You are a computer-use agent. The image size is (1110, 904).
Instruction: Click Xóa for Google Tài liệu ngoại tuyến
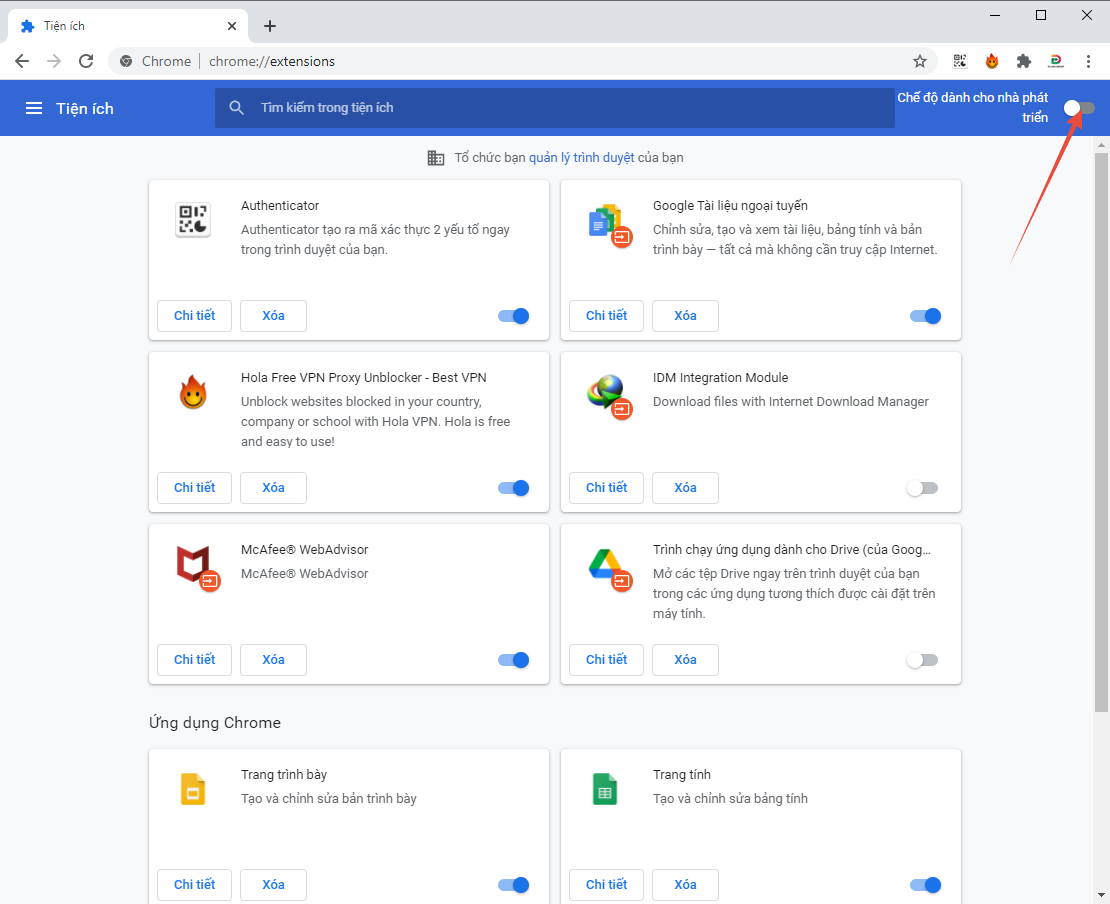(x=685, y=316)
